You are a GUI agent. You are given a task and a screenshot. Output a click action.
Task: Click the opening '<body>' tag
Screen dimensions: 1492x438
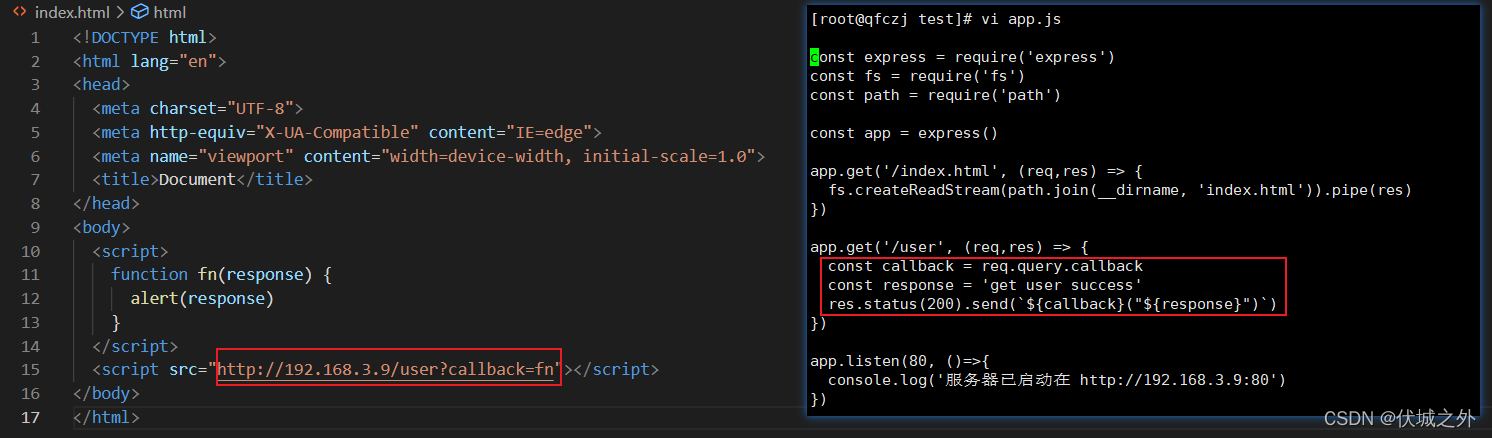tap(101, 227)
